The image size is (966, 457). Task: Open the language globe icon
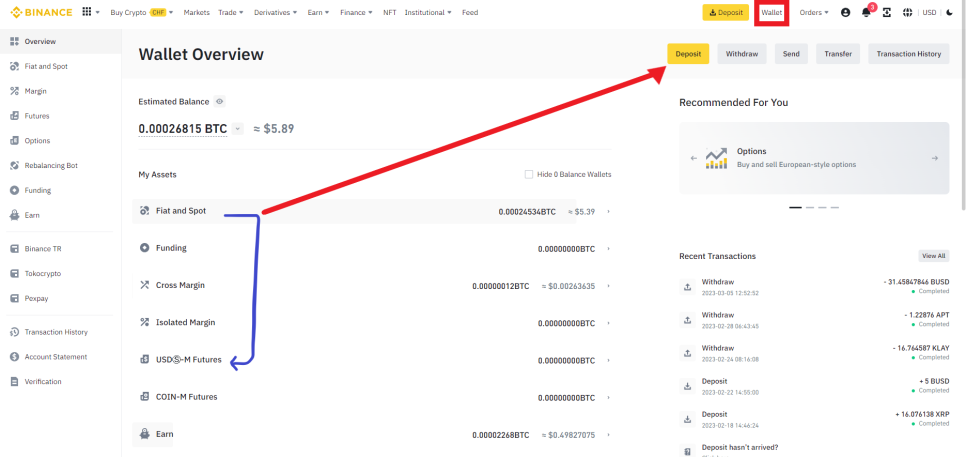point(907,12)
